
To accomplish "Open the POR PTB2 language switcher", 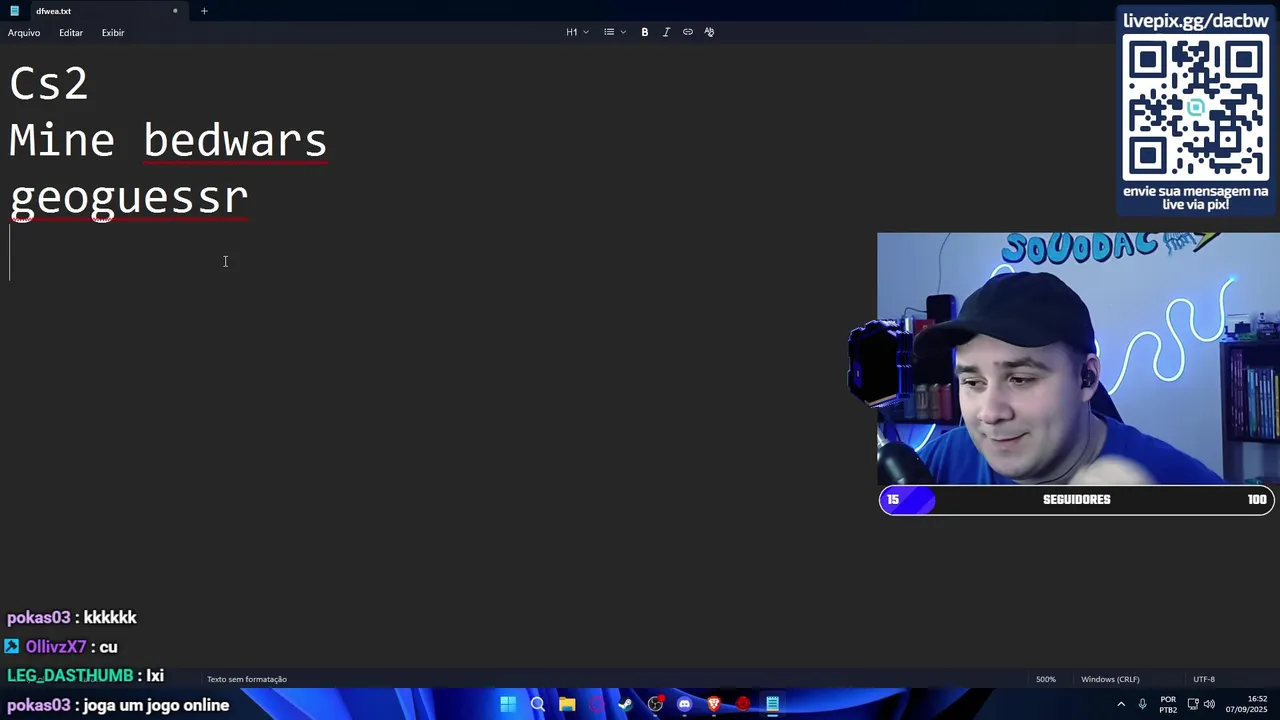I will [x=1168, y=704].
